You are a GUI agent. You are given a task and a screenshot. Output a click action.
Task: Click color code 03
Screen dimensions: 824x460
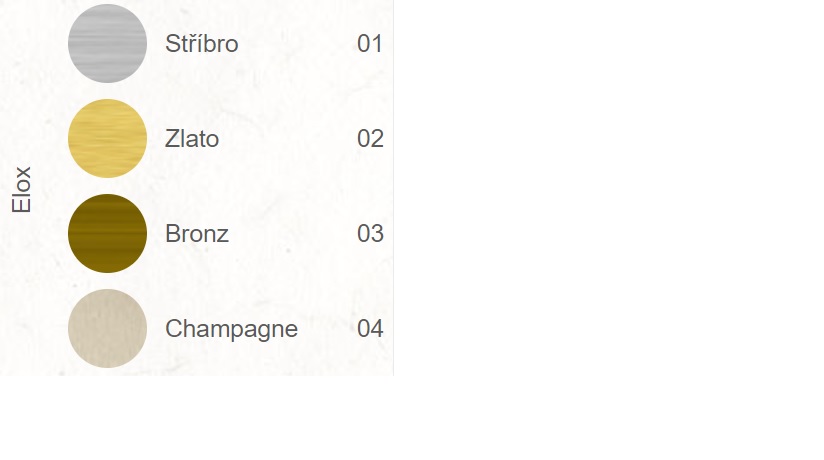tap(370, 234)
